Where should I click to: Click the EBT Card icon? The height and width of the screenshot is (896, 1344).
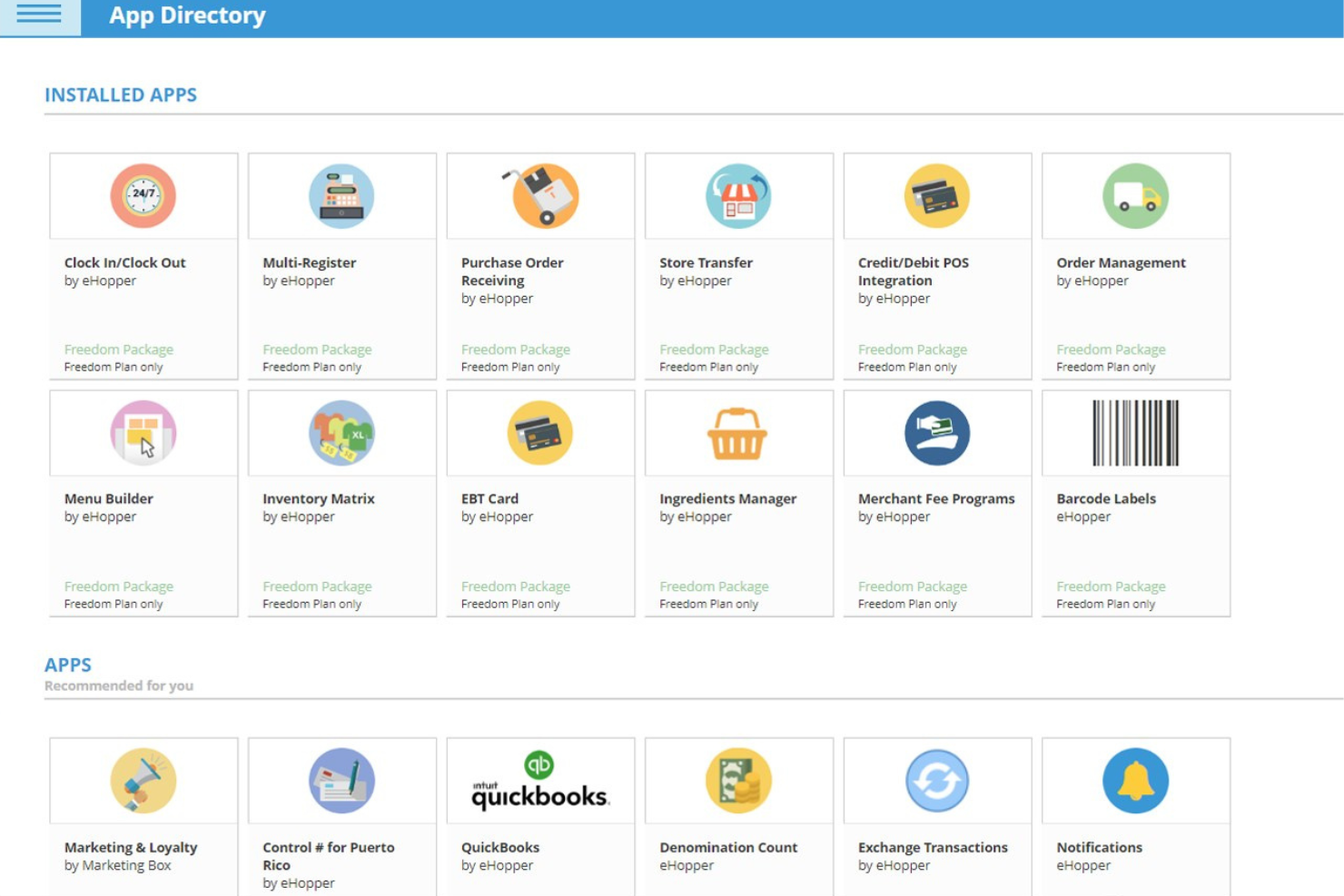539,433
